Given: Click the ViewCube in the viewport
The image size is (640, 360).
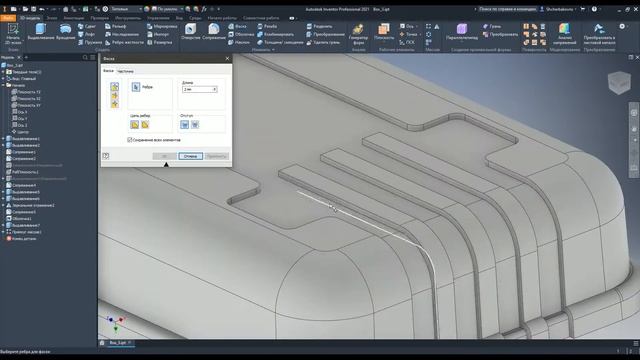Looking at the screenshot, I should [619, 82].
